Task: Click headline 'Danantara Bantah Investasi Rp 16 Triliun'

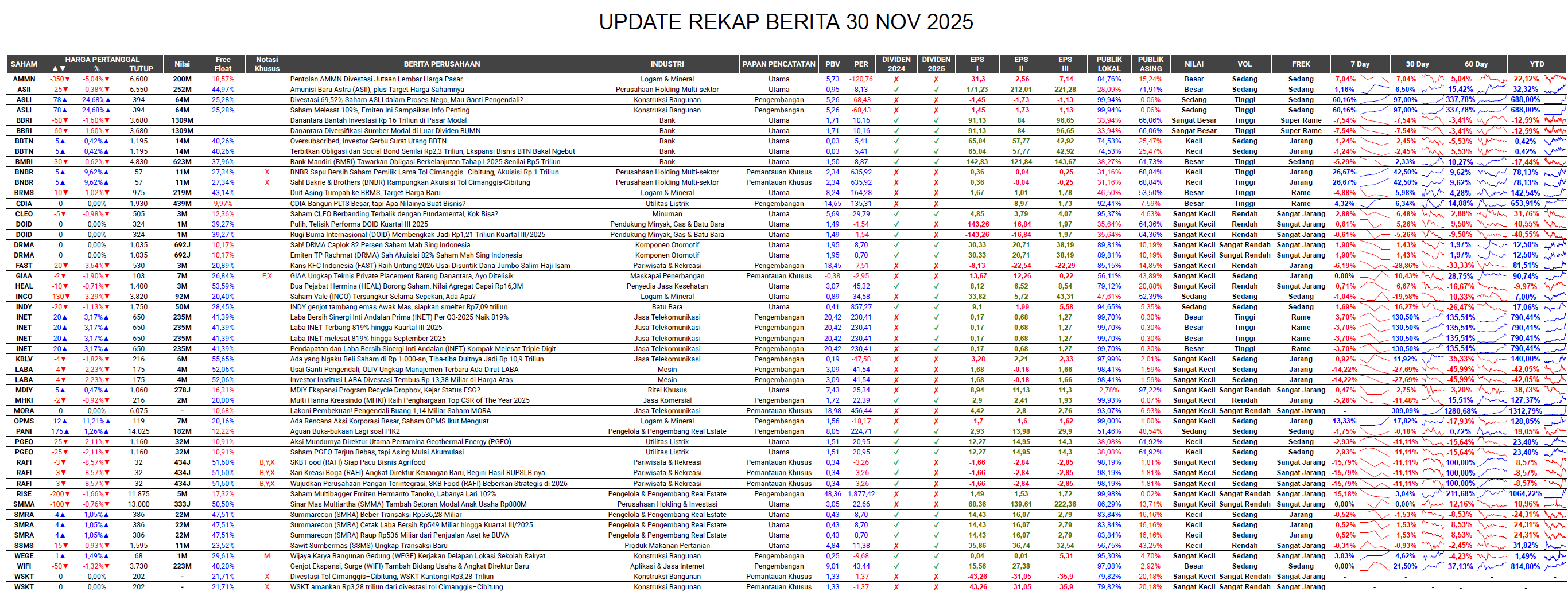Action: (379, 120)
